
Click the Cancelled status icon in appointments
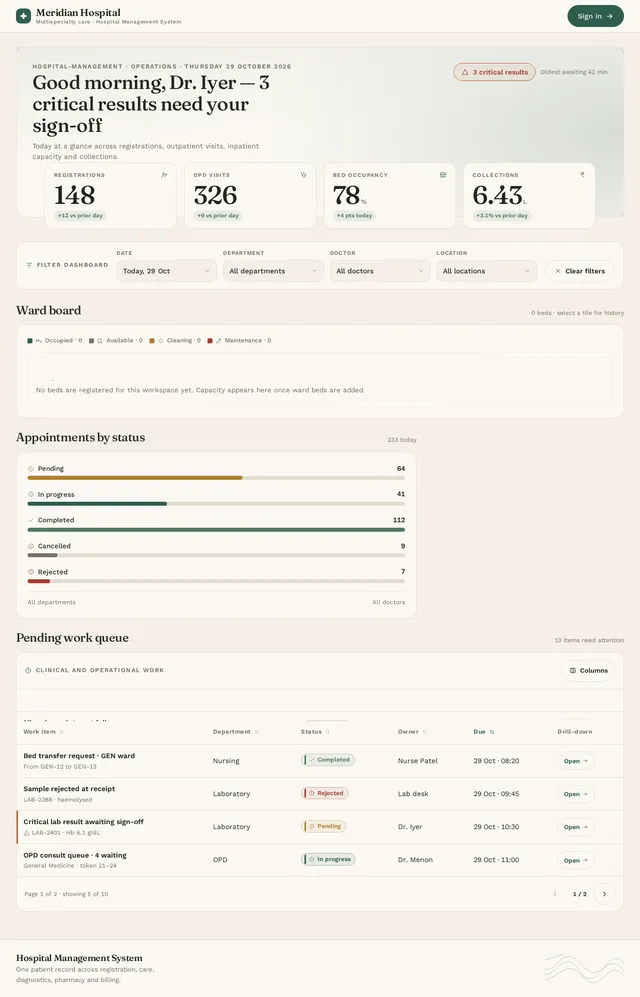click(31, 546)
